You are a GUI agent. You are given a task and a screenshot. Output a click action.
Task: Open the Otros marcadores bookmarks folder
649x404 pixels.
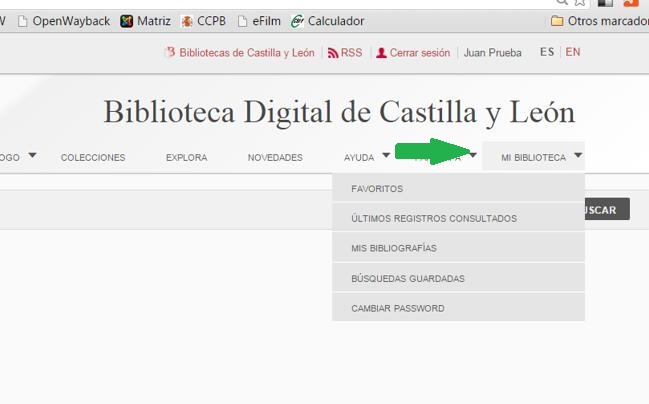[x=599, y=21]
